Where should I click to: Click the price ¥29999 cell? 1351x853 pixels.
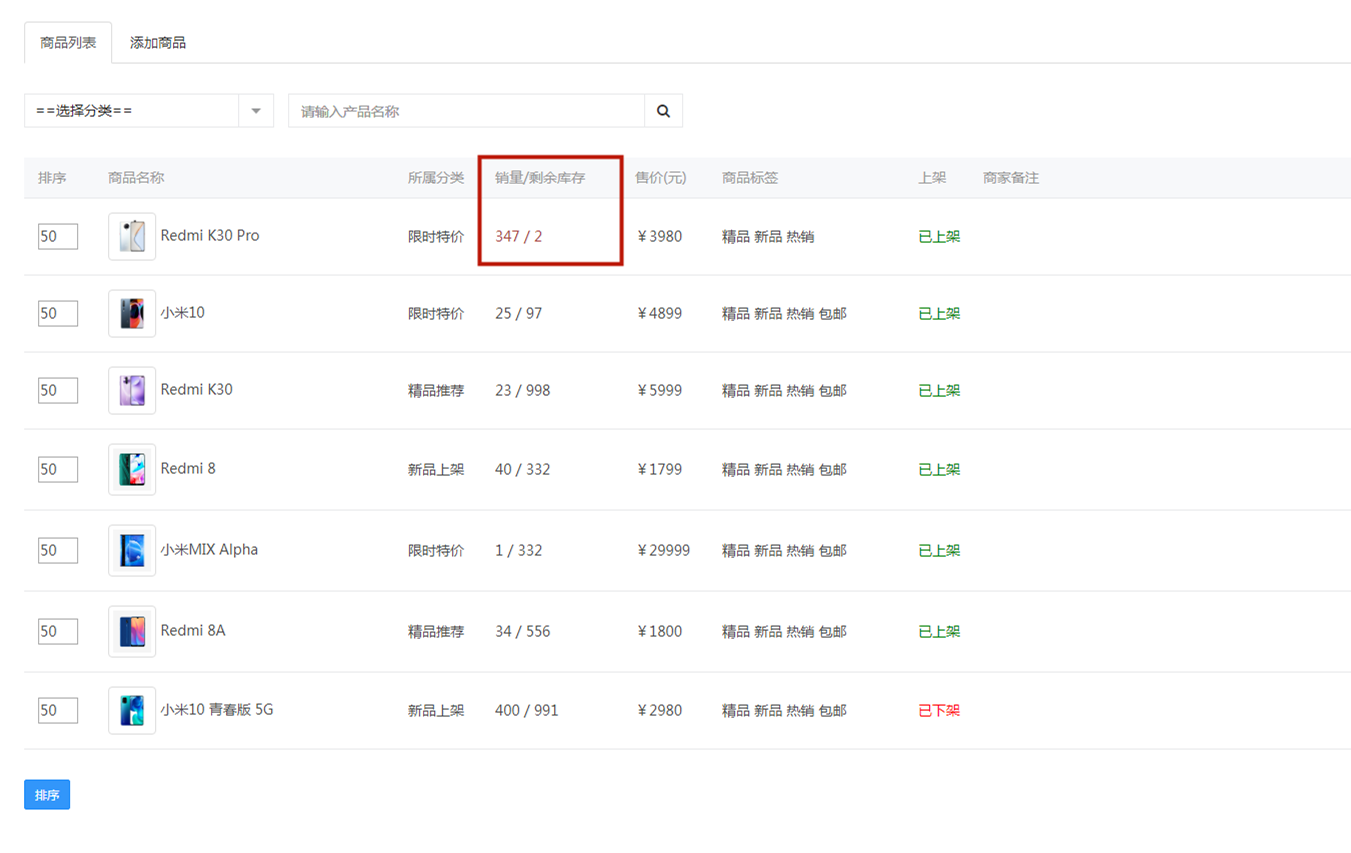coord(664,550)
